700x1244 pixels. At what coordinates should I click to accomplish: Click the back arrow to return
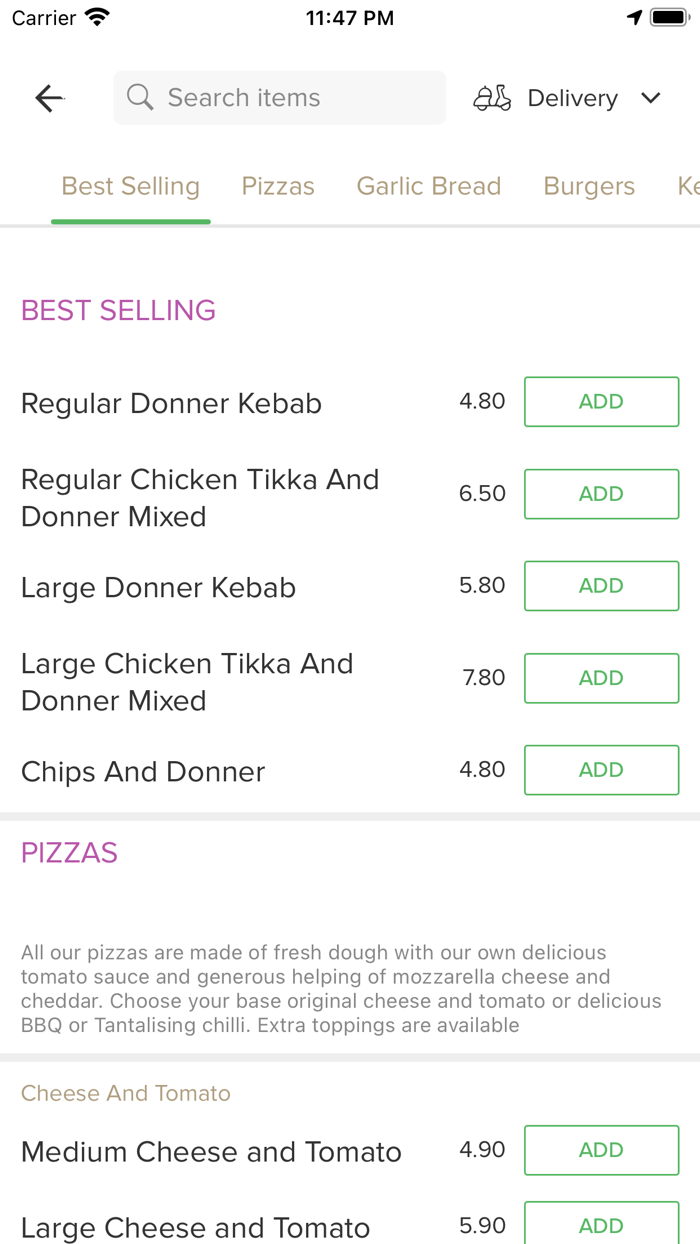(49, 97)
